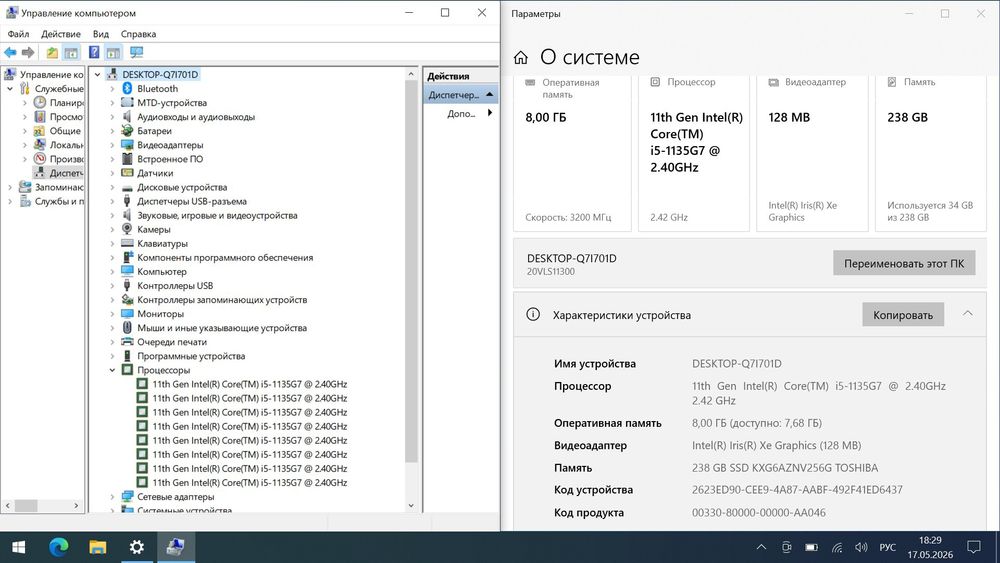Open File Explorer from the taskbar
This screenshot has width=1000, height=563.
pyautogui.click(x=98, y=547)
